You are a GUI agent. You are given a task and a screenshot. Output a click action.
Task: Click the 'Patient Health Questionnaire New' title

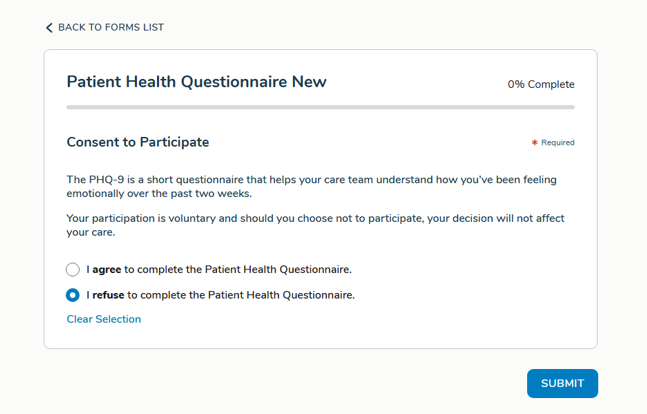click(196, 82)
